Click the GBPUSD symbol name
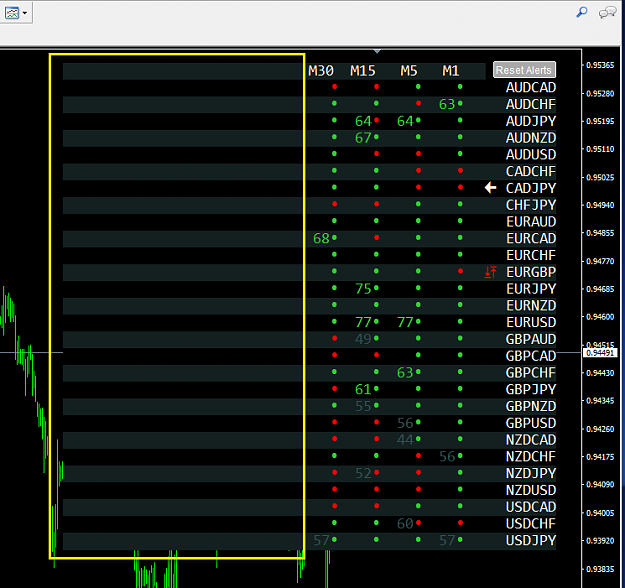Image resolution: width=625 pixels, height=588 pixels. tap(531, 423)
